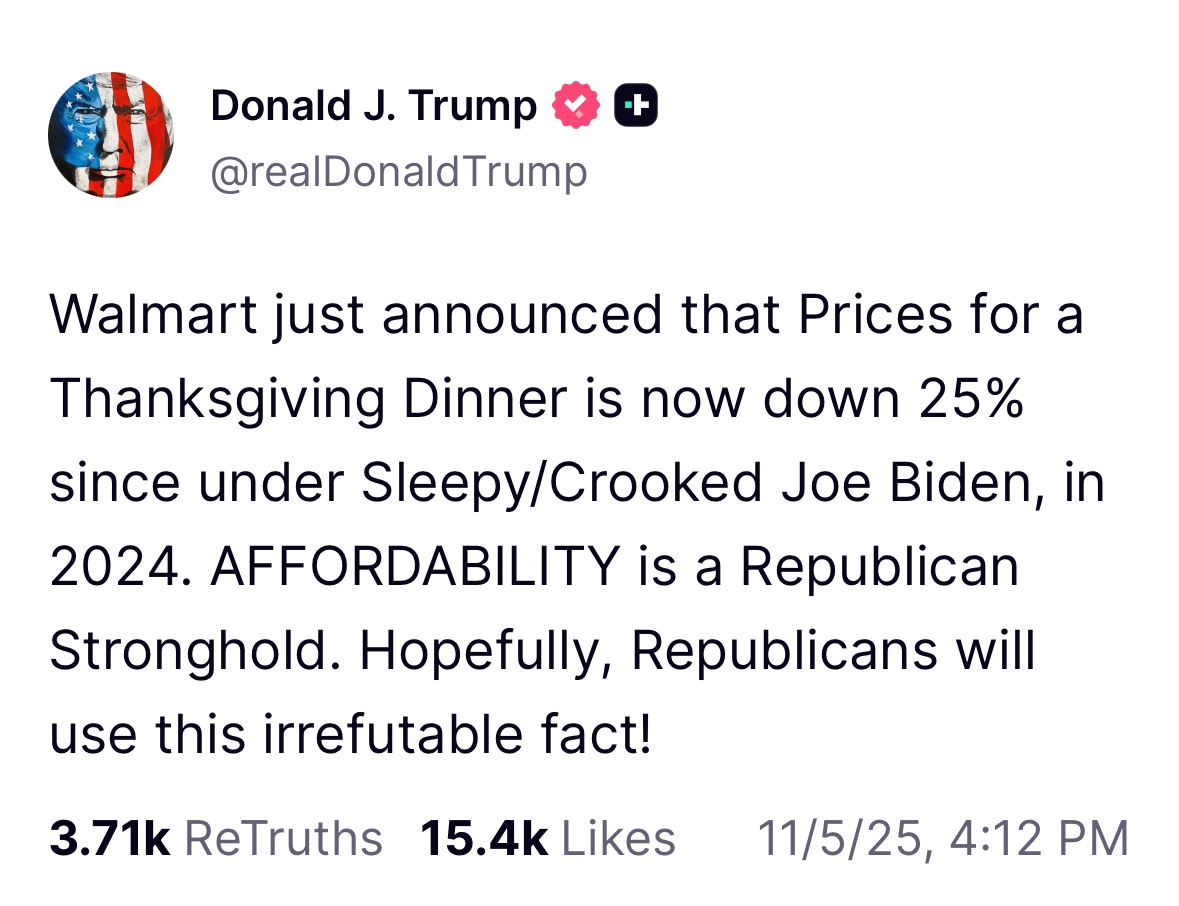Open Donald J. Trump display name
Viewport: 1179px width, 906px height.
[373, 107]
